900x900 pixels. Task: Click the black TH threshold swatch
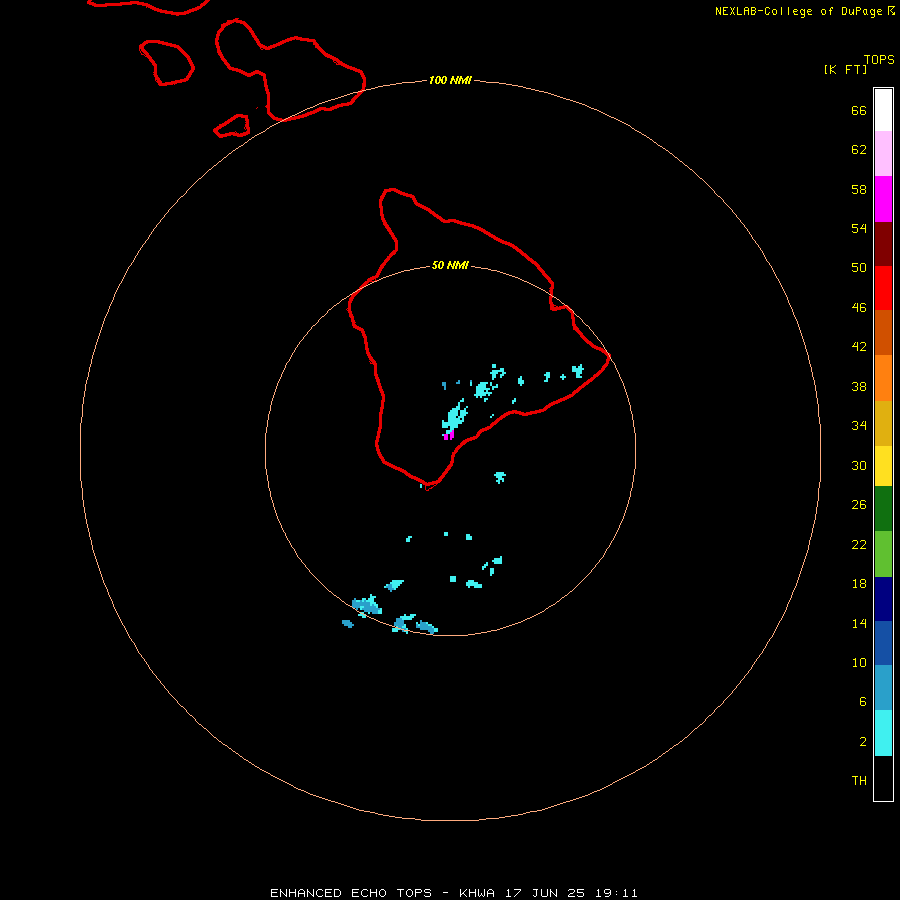click(883, 778)
